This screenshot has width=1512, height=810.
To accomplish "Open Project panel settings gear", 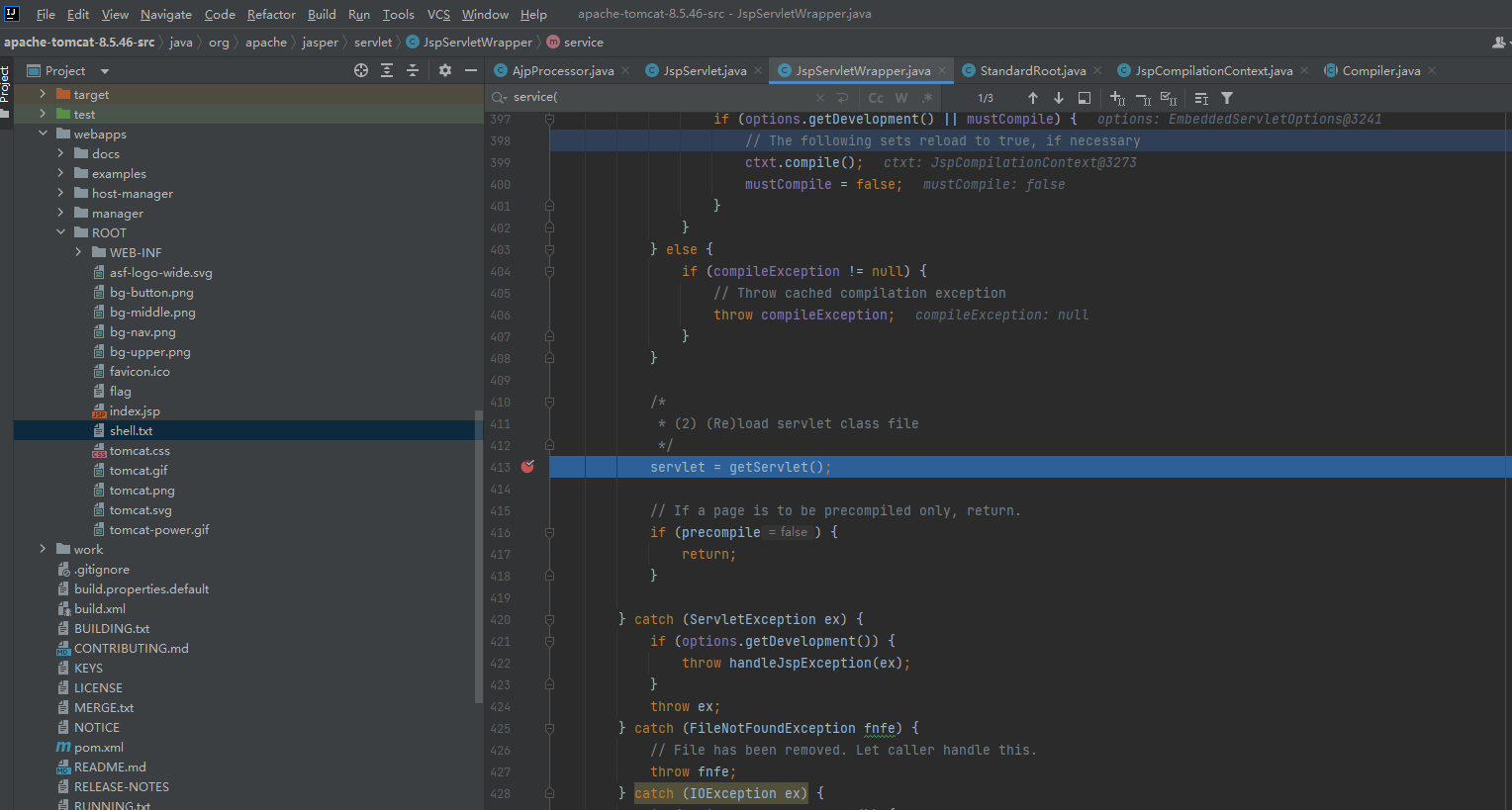I will (x=445, y=70).
